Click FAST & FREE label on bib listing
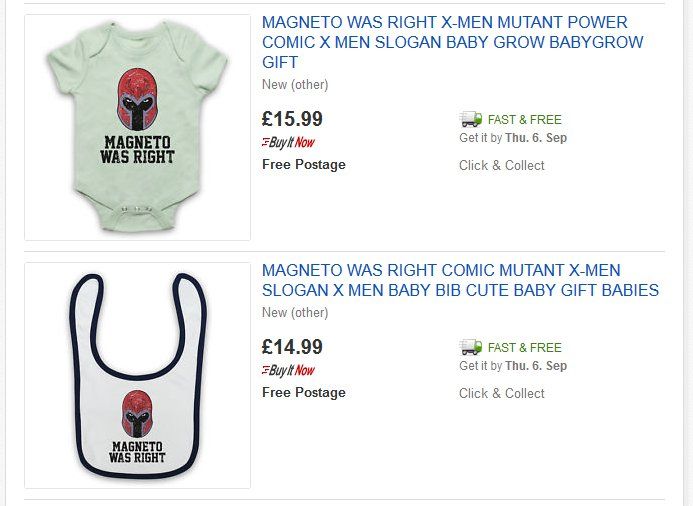 tap(524, 348)
